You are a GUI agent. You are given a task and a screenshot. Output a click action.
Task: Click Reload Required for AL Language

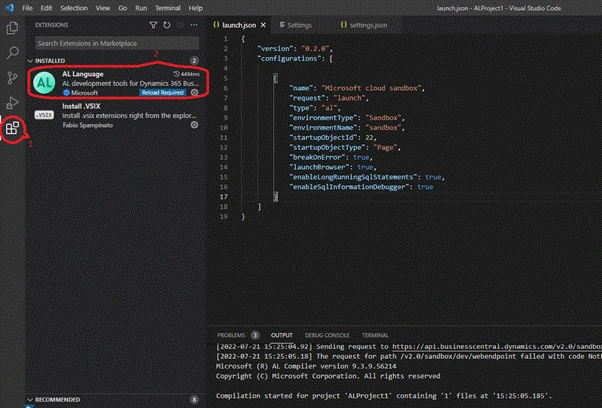point(162,93)
